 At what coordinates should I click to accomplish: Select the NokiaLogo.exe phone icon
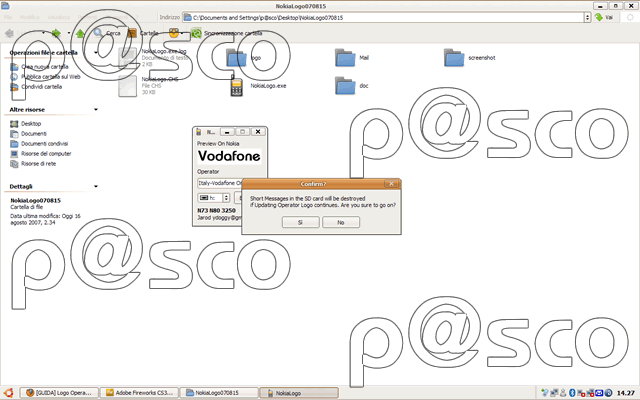click(x=236, y=86)
